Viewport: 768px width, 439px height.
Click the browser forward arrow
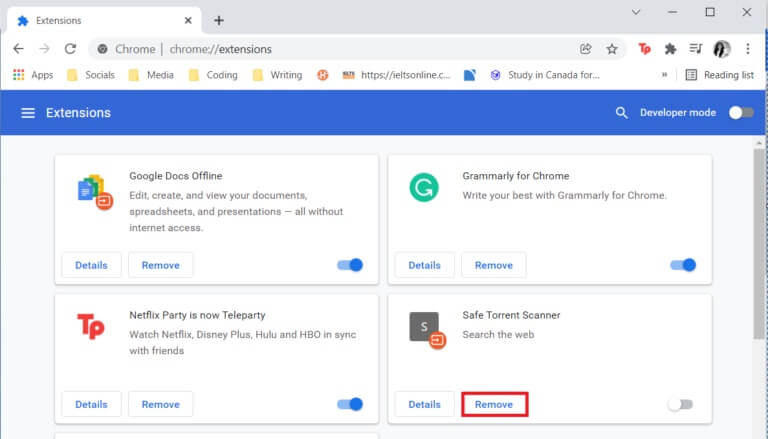[45, 49]
